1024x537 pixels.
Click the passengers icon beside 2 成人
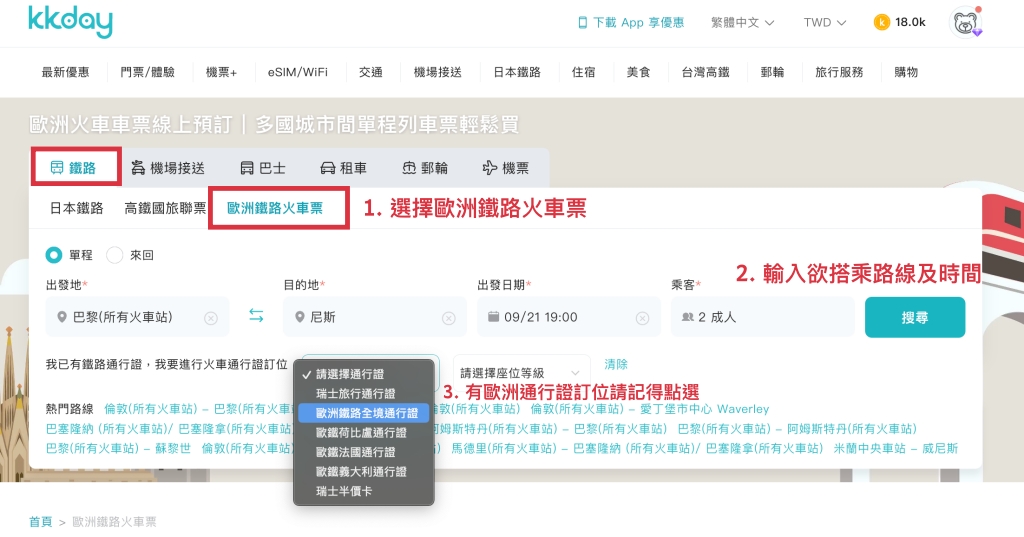[688, 317]
